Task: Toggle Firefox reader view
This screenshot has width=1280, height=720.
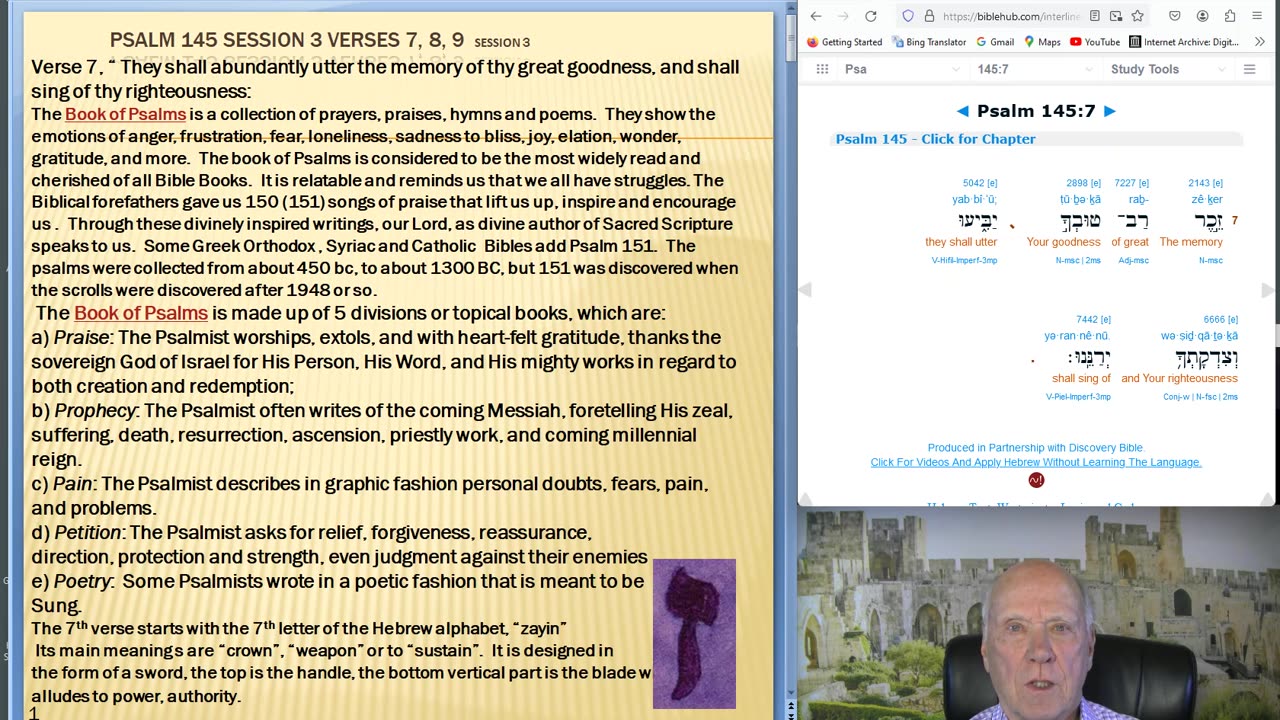Action: [1096, 16]
